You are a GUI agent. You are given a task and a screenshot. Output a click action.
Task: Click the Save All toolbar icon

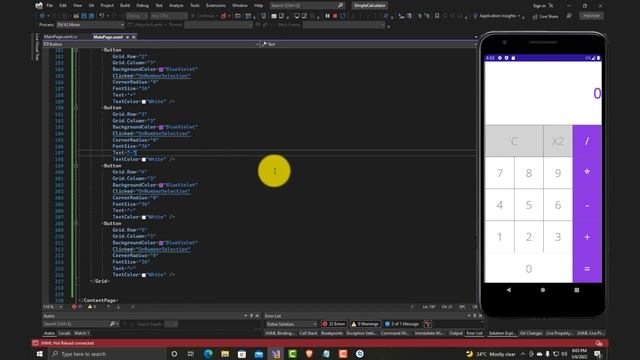(91, 16)
